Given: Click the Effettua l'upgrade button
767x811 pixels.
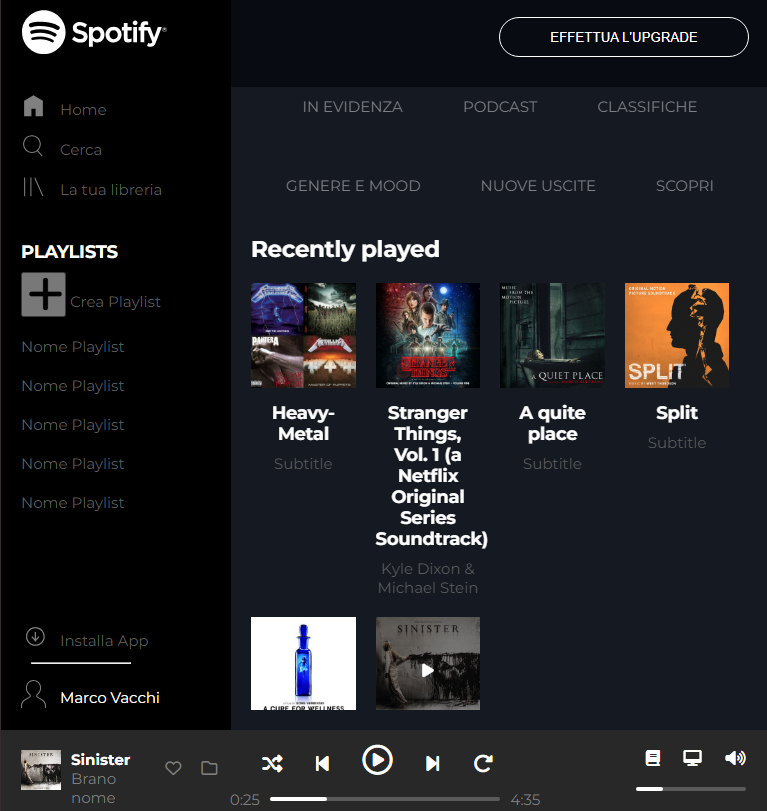Looking at the screenshot, I should coord(624,37).
